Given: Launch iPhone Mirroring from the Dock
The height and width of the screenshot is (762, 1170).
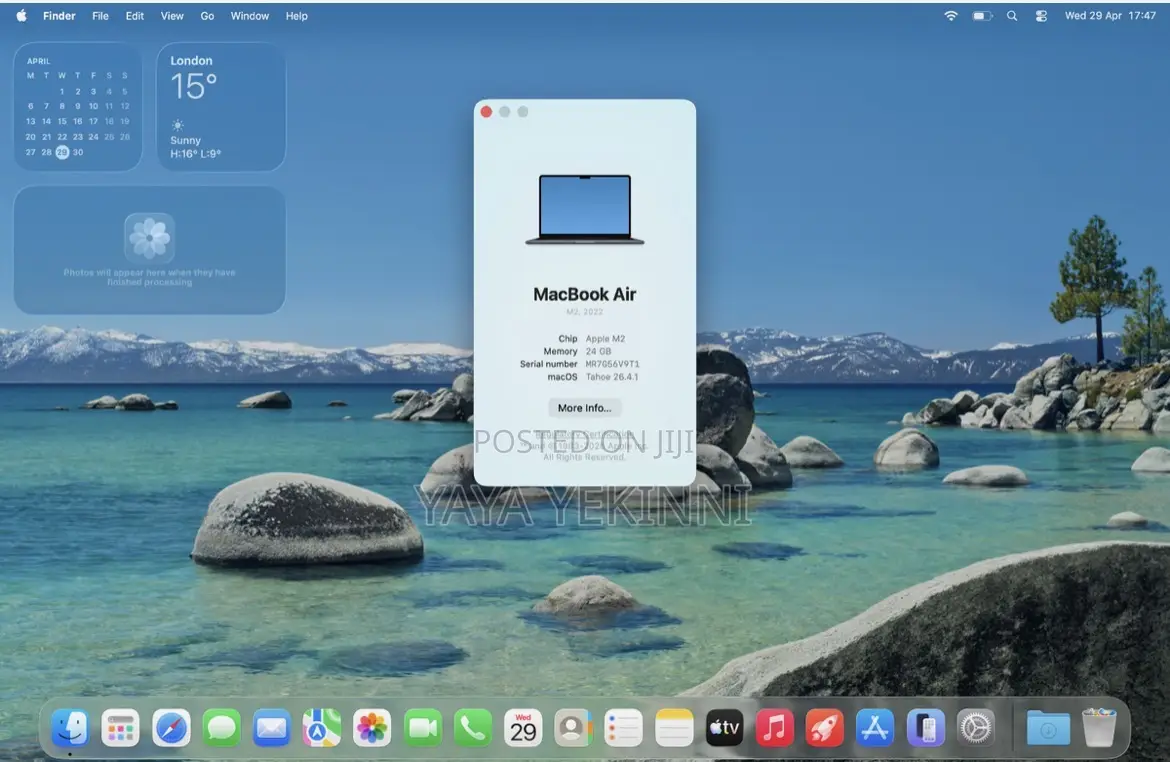Looking at the screenshot, I should click(x=925, y=728).
